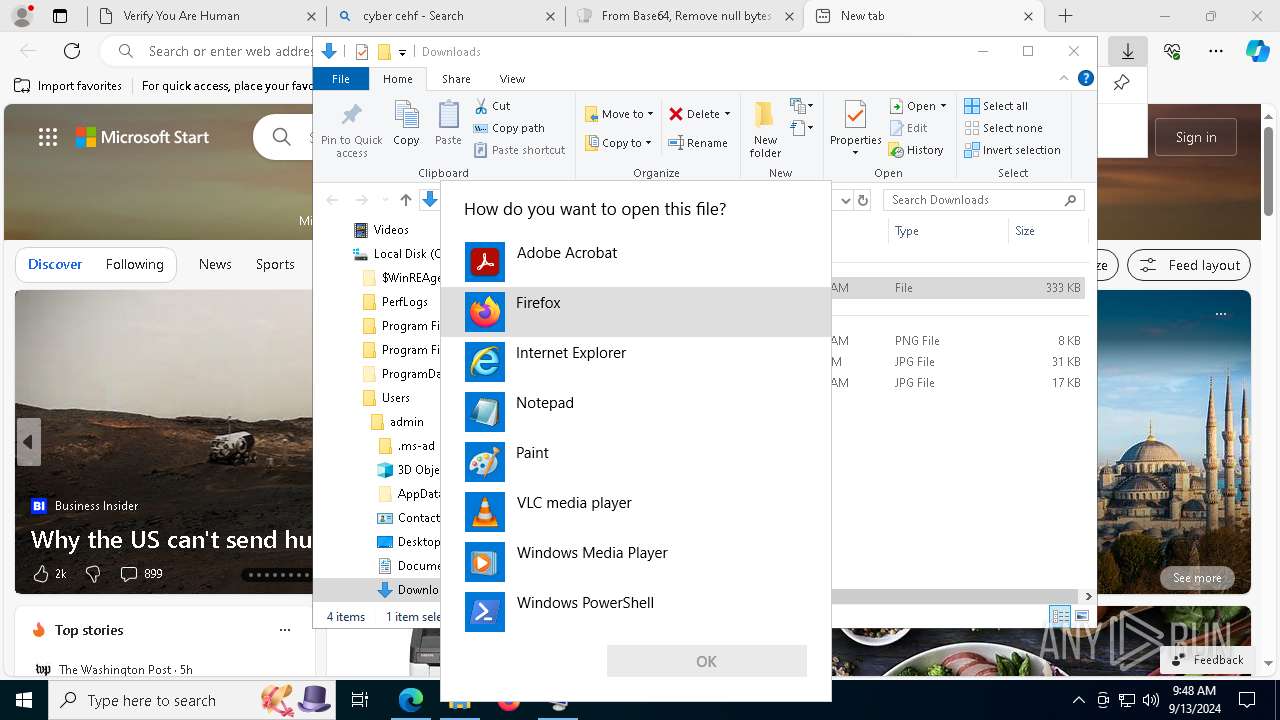Open Sports category on Microsoft Start
Viewport: 1280px width, 720px height.
pos(275,264)
